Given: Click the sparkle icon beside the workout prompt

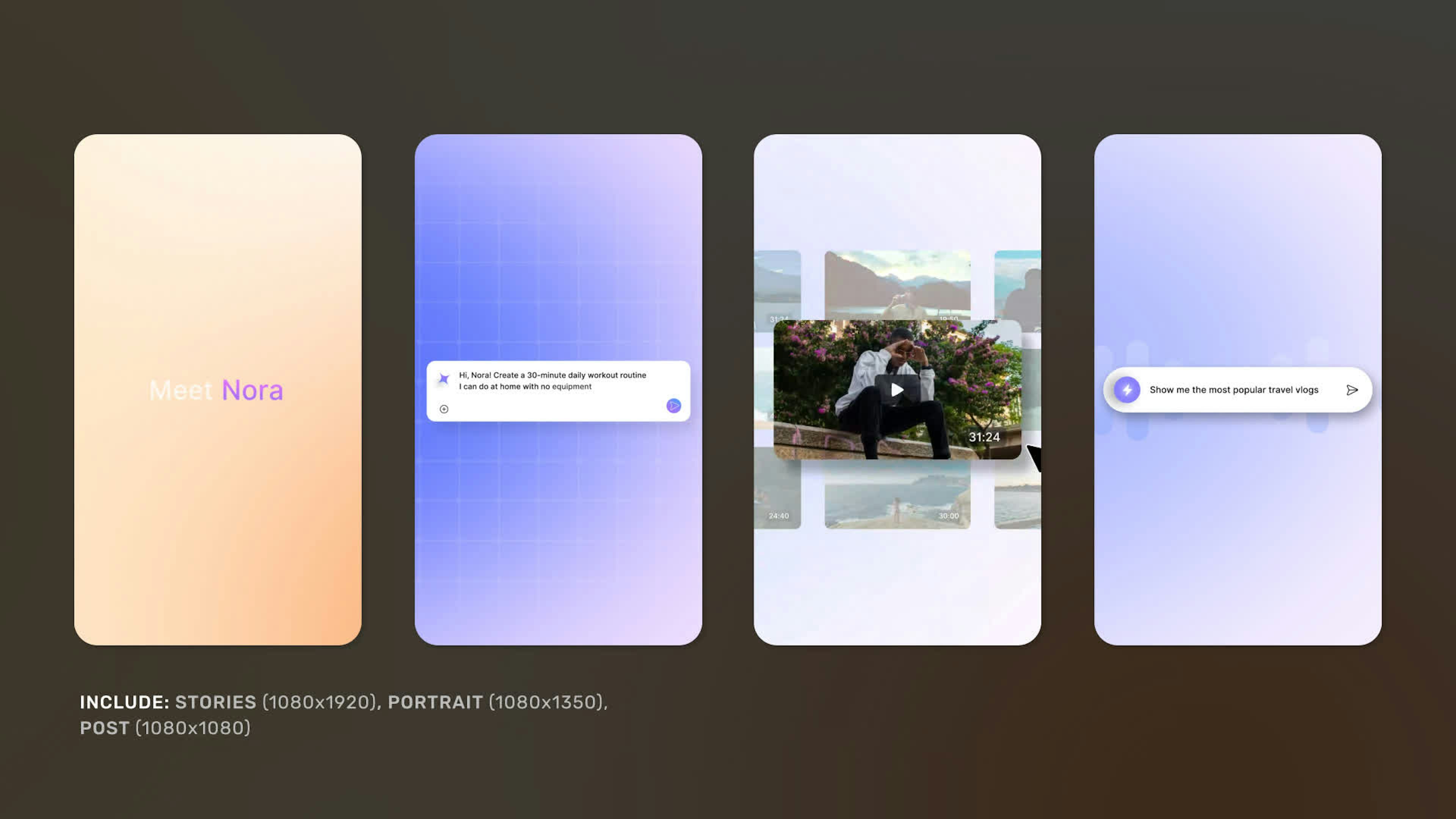Looking at the screenshot, I should pos(444,379).
